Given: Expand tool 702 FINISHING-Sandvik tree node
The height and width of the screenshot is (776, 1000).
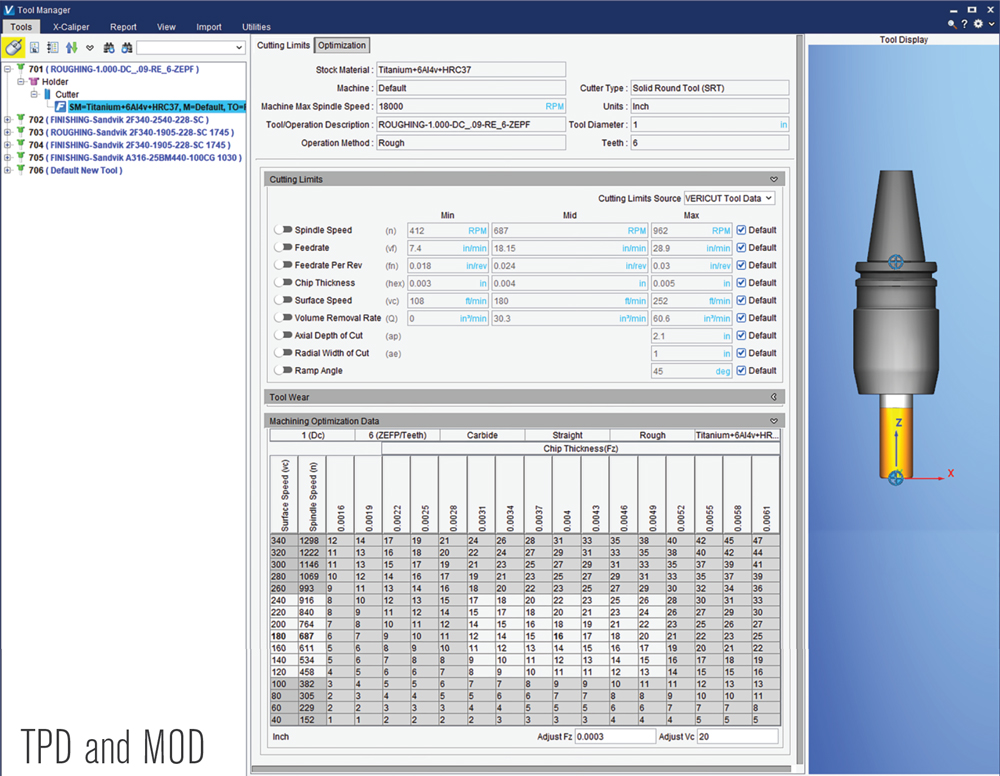Looking at the screenshot, I should tap(8, 120).
